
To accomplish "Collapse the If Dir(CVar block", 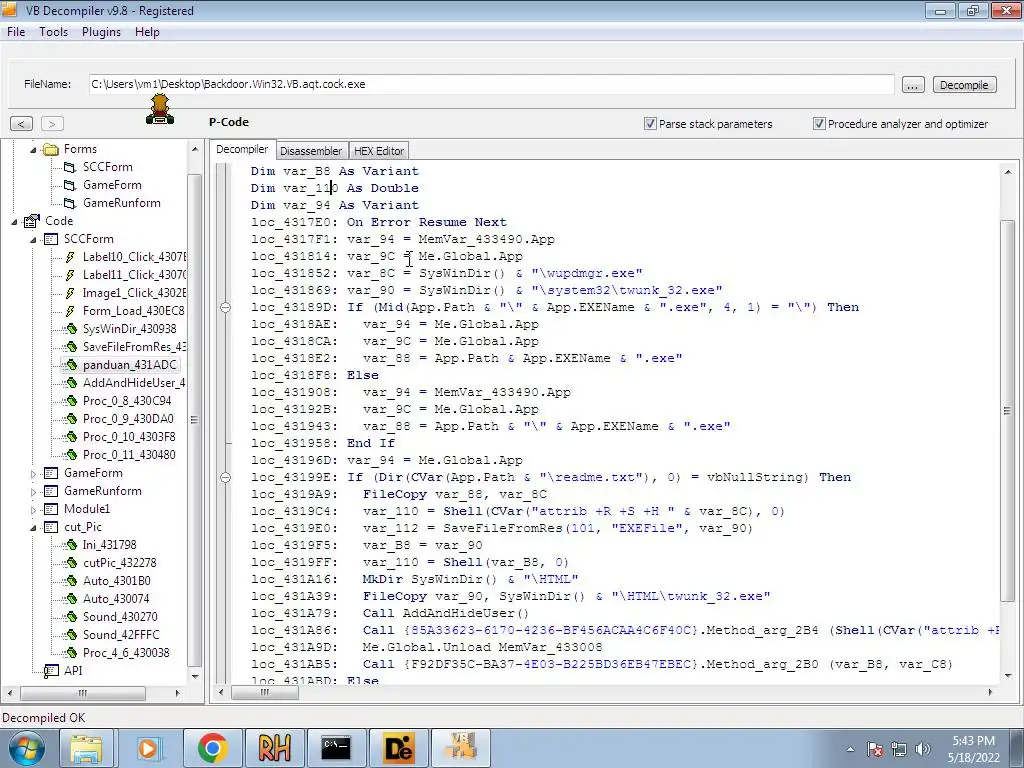I will click(225, 477).
